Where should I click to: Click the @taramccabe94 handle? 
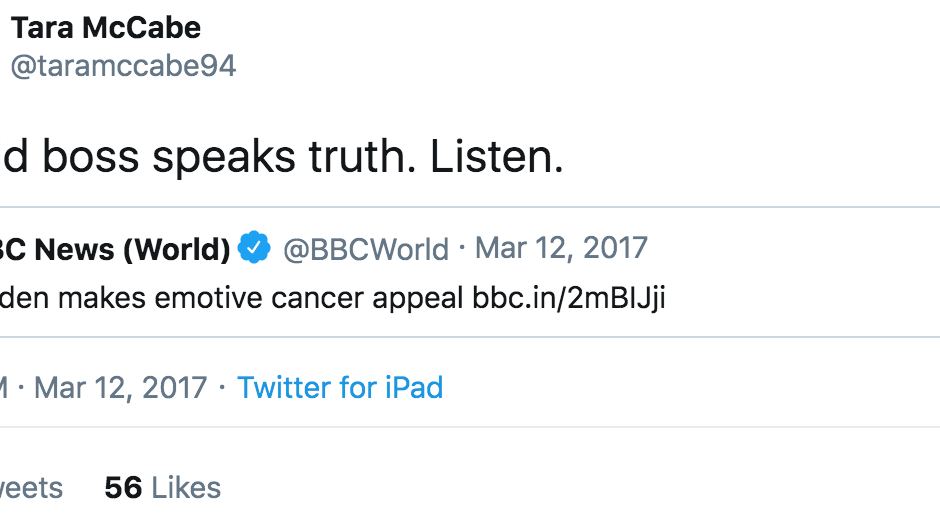123,66
